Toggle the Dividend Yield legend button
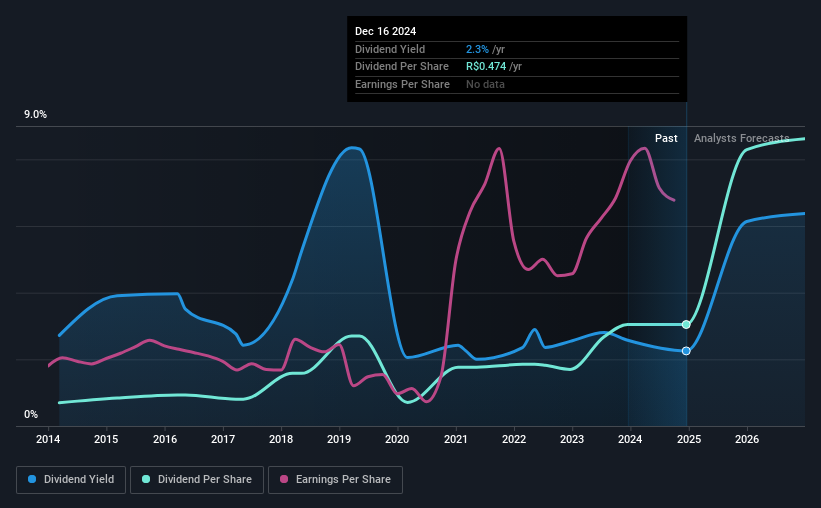Screen dimensions: 821x508 (71, 480)
